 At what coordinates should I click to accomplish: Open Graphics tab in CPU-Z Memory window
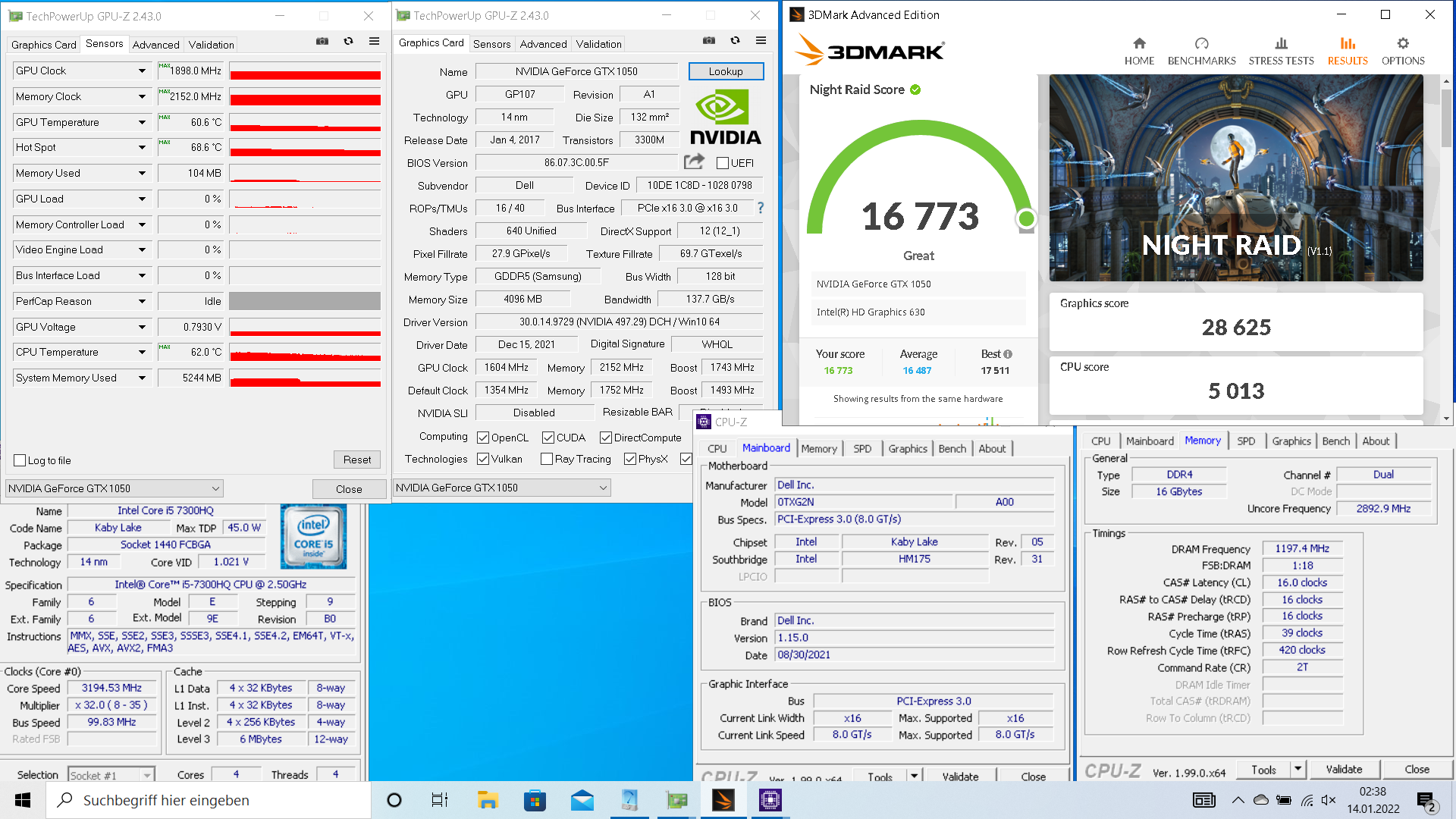click(x=1291, y=441)
